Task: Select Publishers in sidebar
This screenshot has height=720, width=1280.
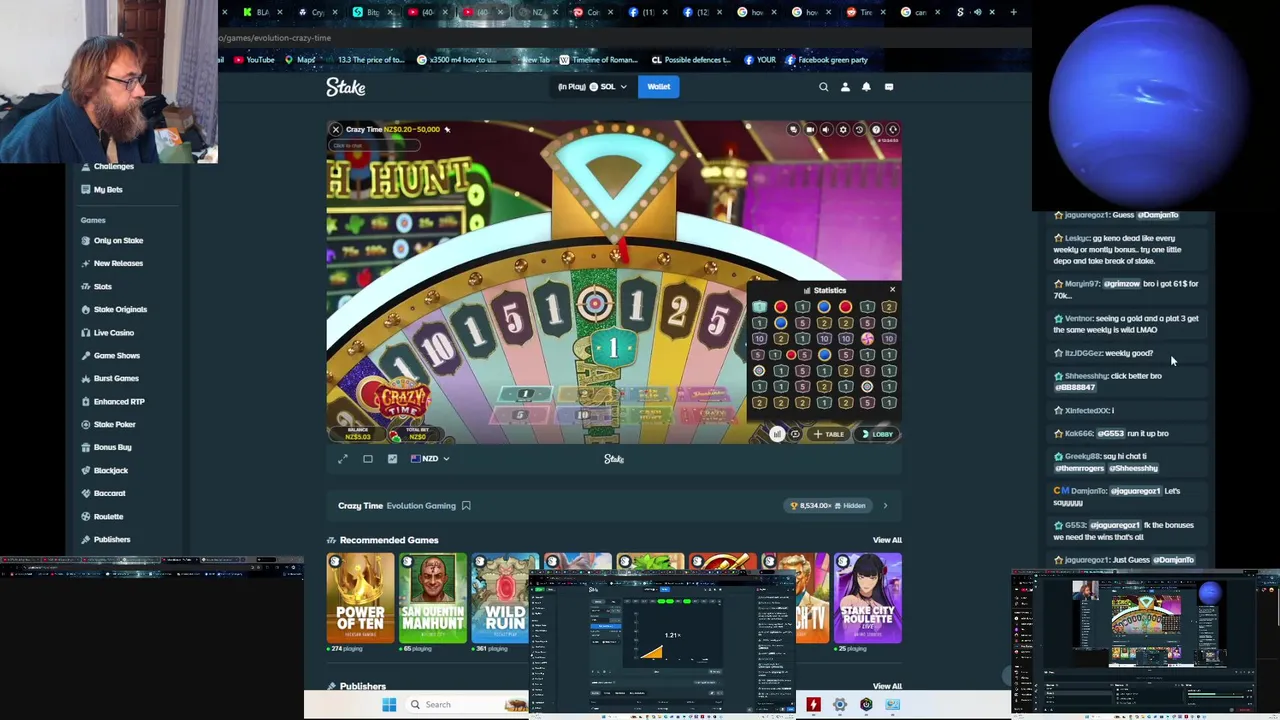Action: (x=112, y=540)
